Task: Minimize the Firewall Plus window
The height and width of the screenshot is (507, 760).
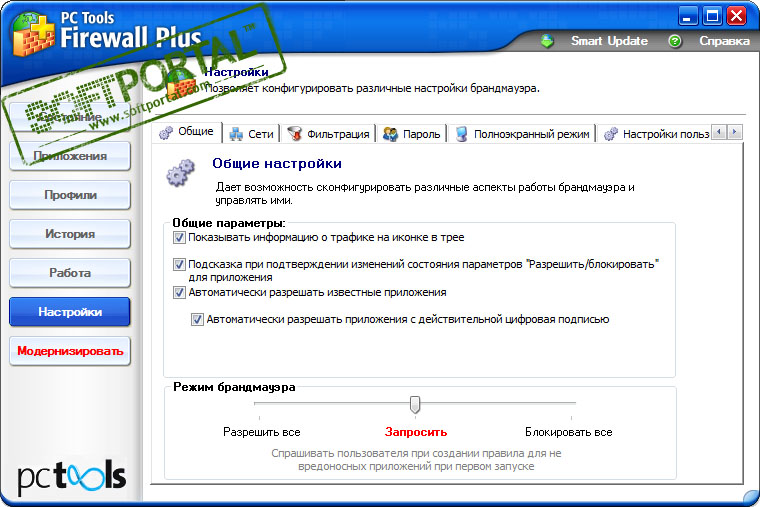Action: point(687,16)
